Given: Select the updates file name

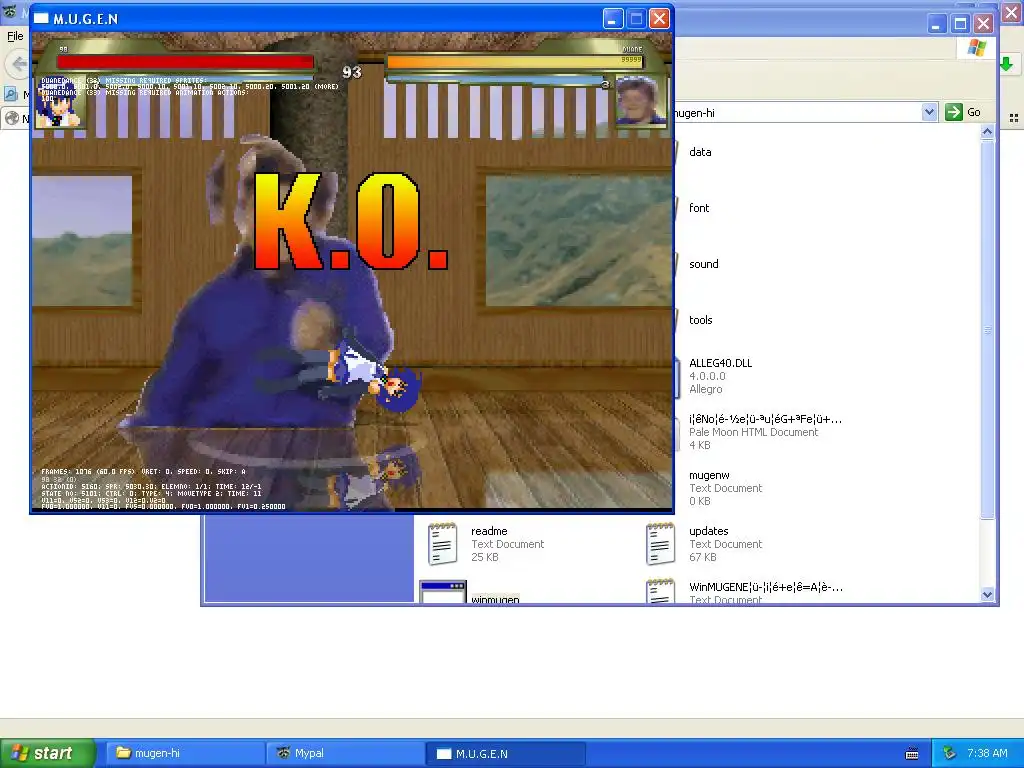Looking at the screenshot, I should (709, 531).
